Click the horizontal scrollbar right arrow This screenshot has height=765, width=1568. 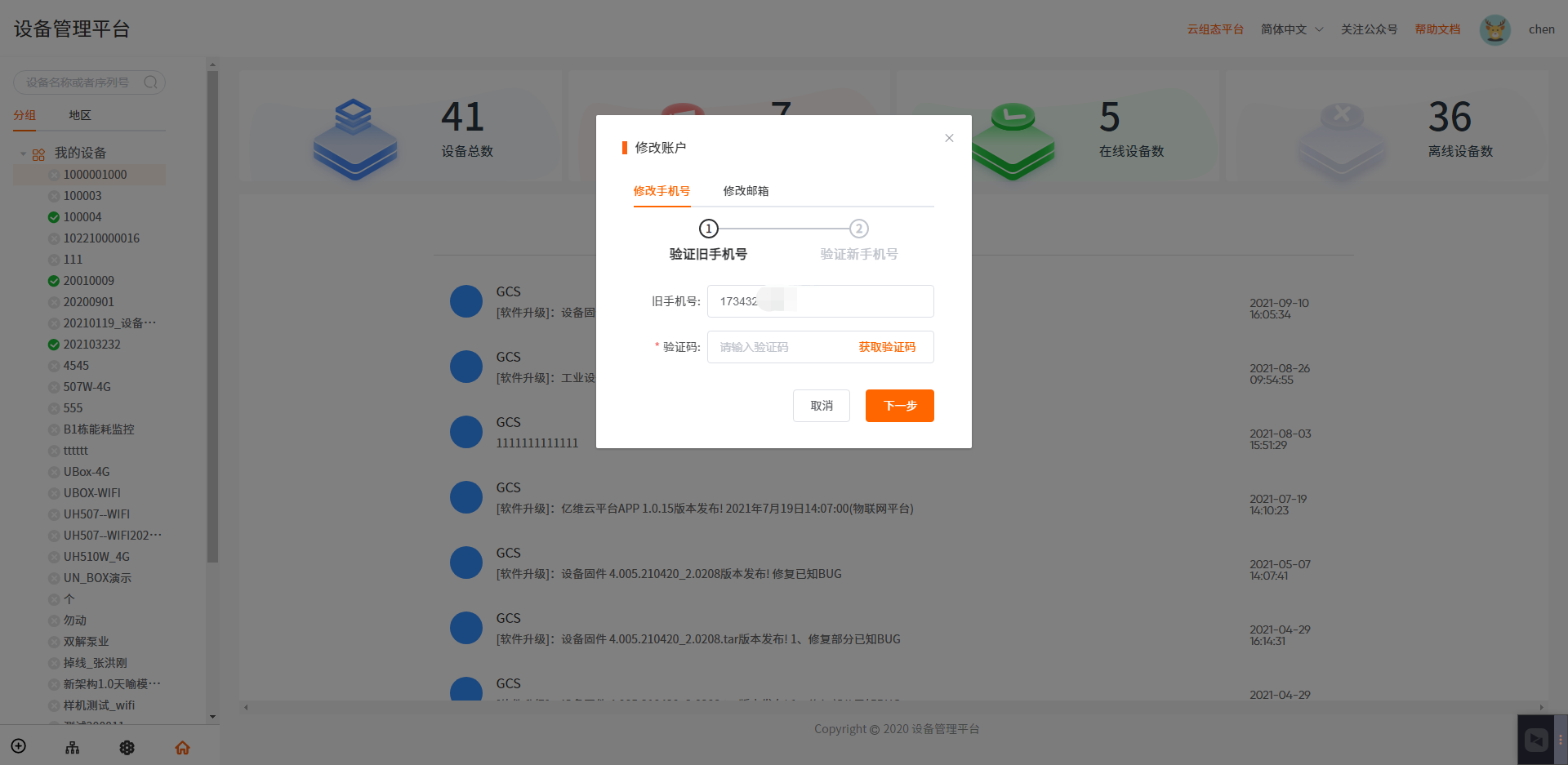[1542, 707]
